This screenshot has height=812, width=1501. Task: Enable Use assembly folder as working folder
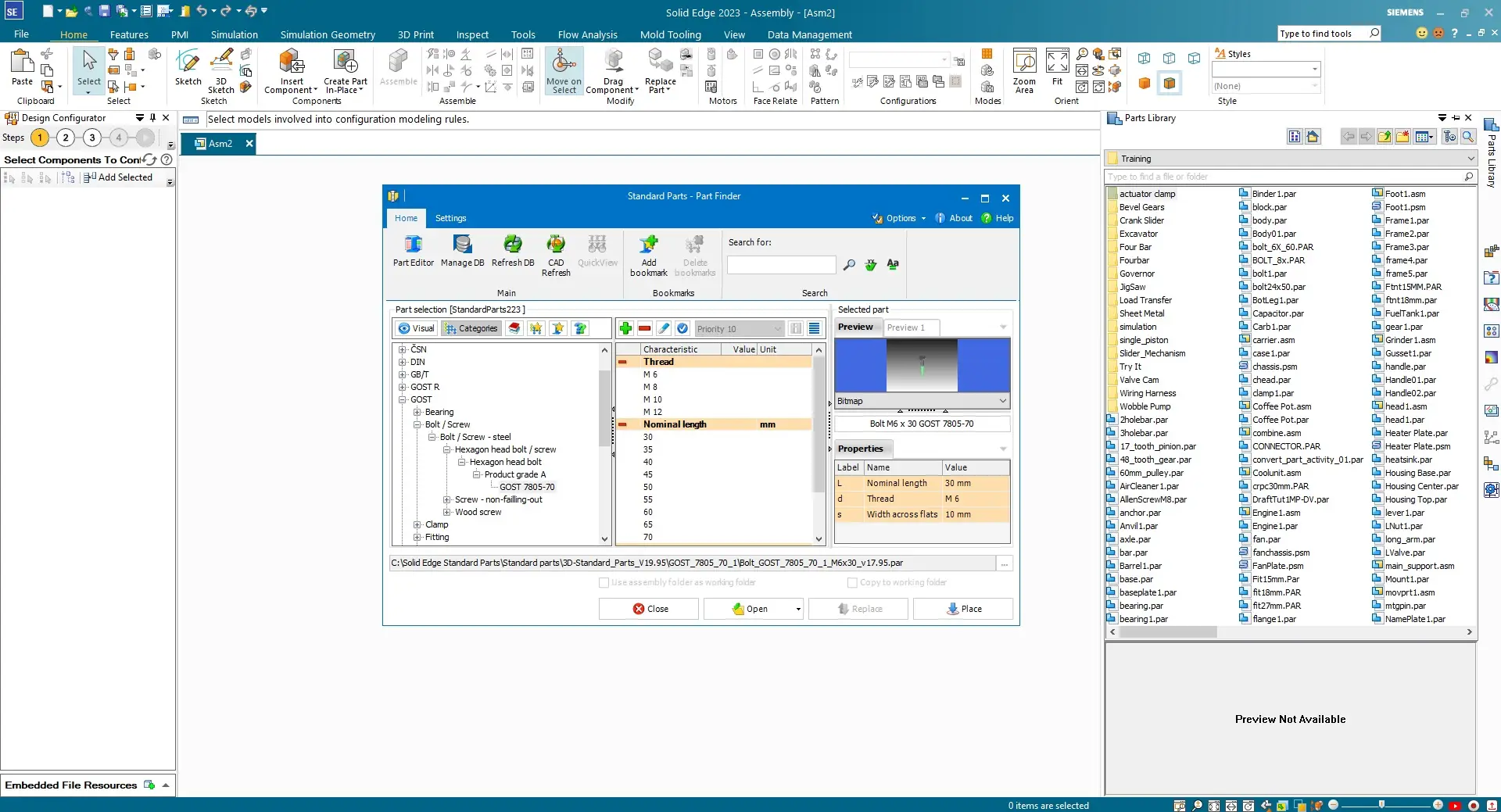point(604,583)
